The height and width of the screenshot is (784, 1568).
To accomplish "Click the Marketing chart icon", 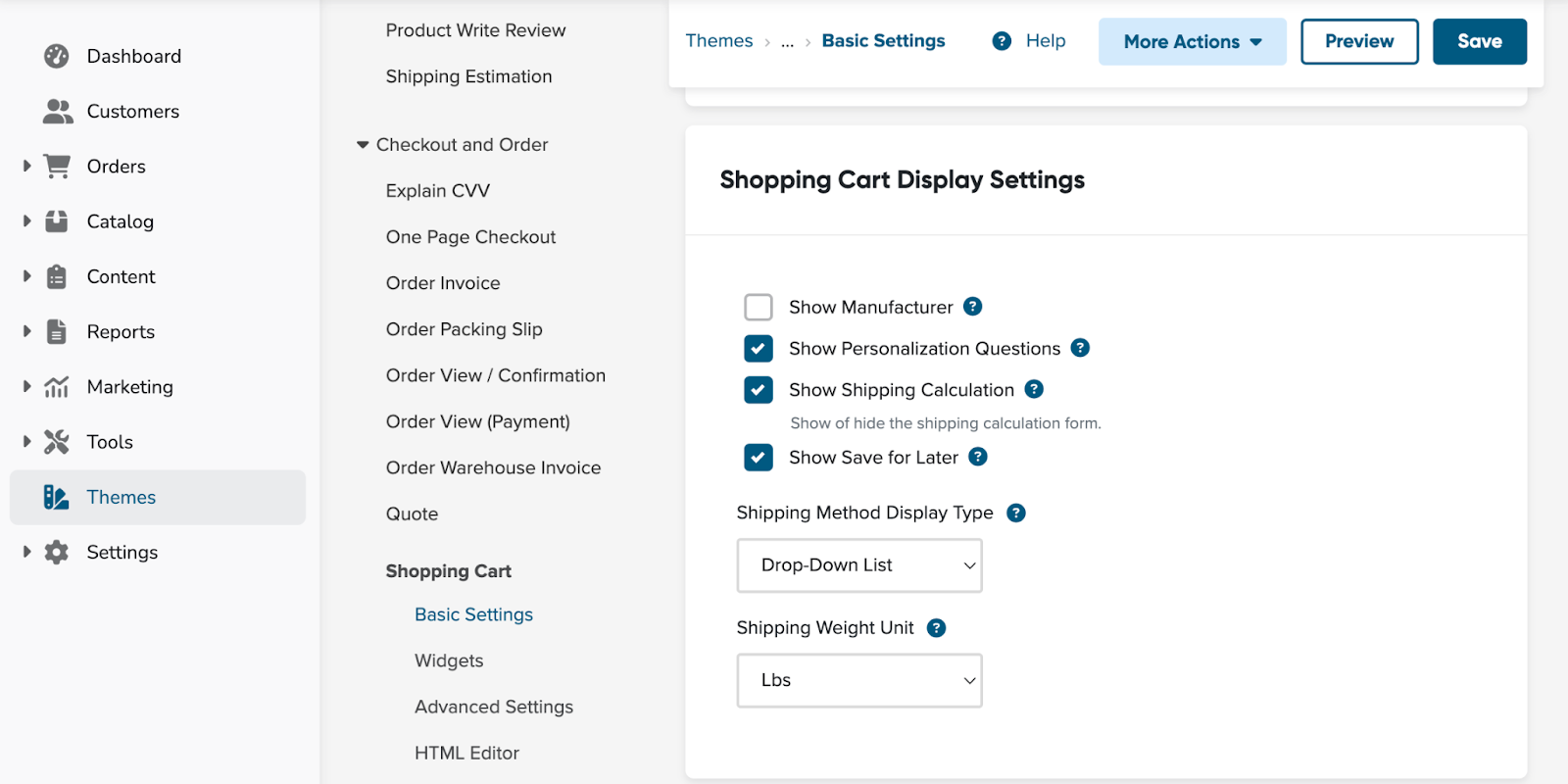I will pyautogui.click(x=57, y=387).
